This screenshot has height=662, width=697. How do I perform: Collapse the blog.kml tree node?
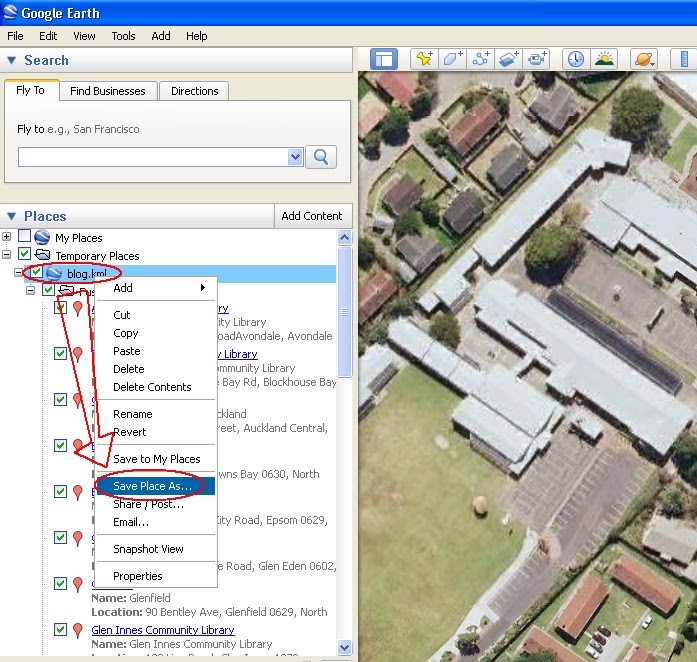coord(18,273)
